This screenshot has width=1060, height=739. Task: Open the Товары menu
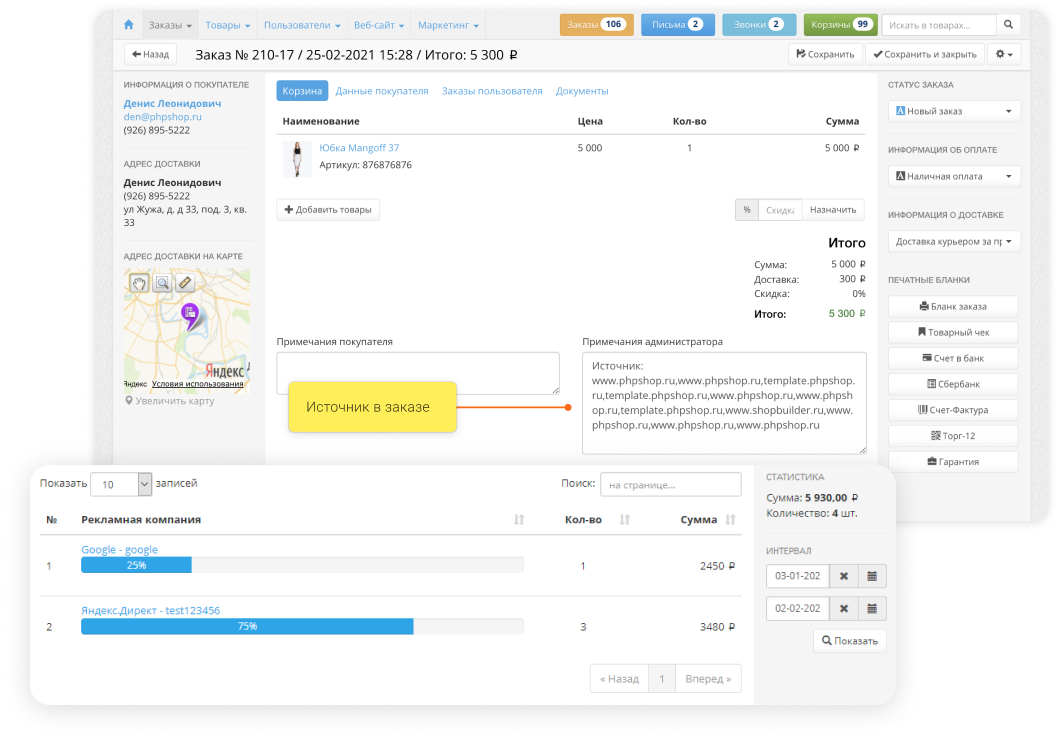228,25
